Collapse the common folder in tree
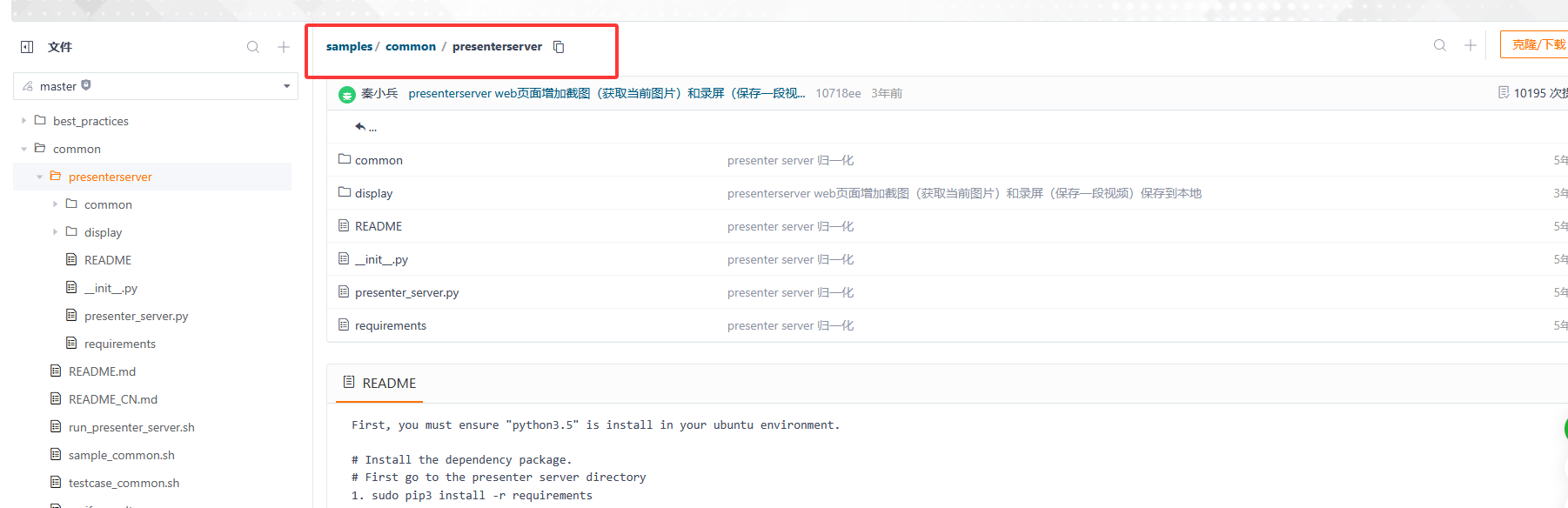 click(23, 149)
